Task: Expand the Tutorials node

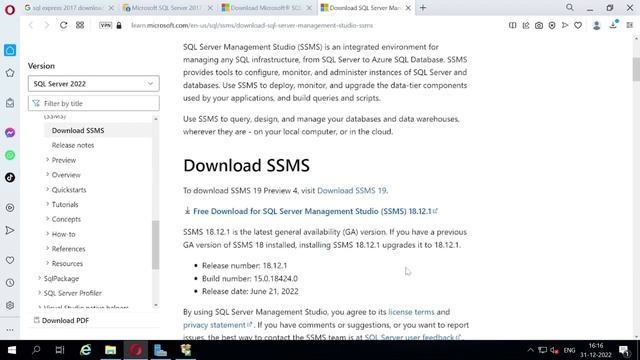Action: click(47, 204)
